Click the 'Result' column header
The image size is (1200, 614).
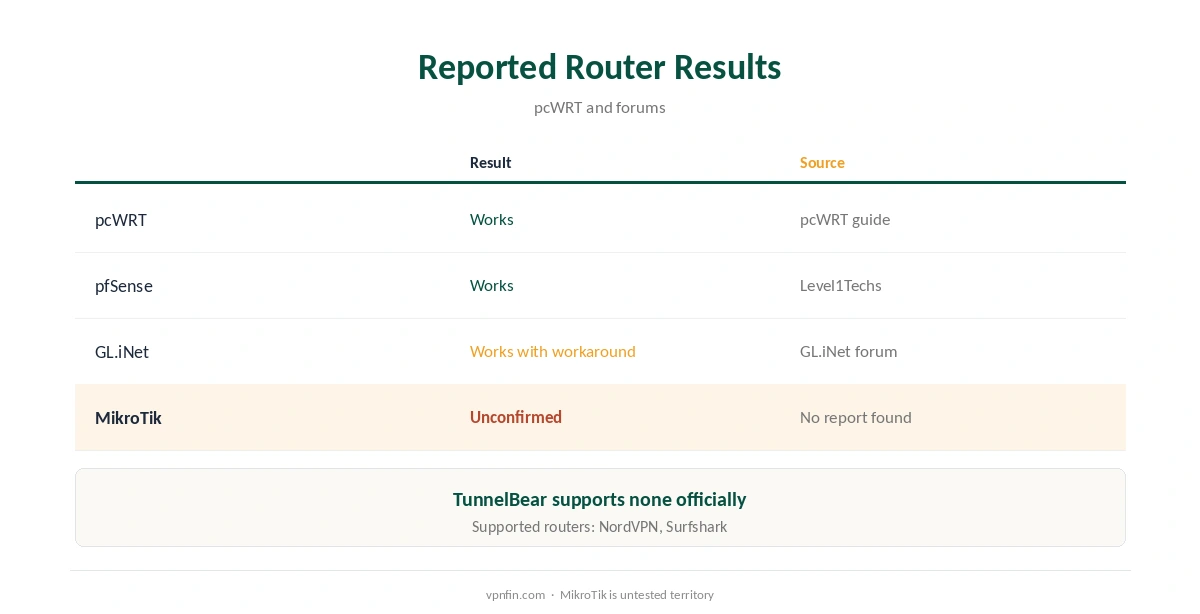(x=491, y=162)
